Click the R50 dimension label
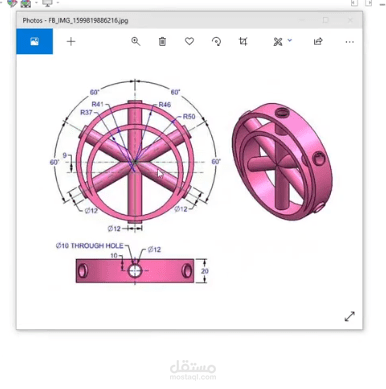Screen dimensions: 386x389 pyautogui.click(x=189, y=117)
